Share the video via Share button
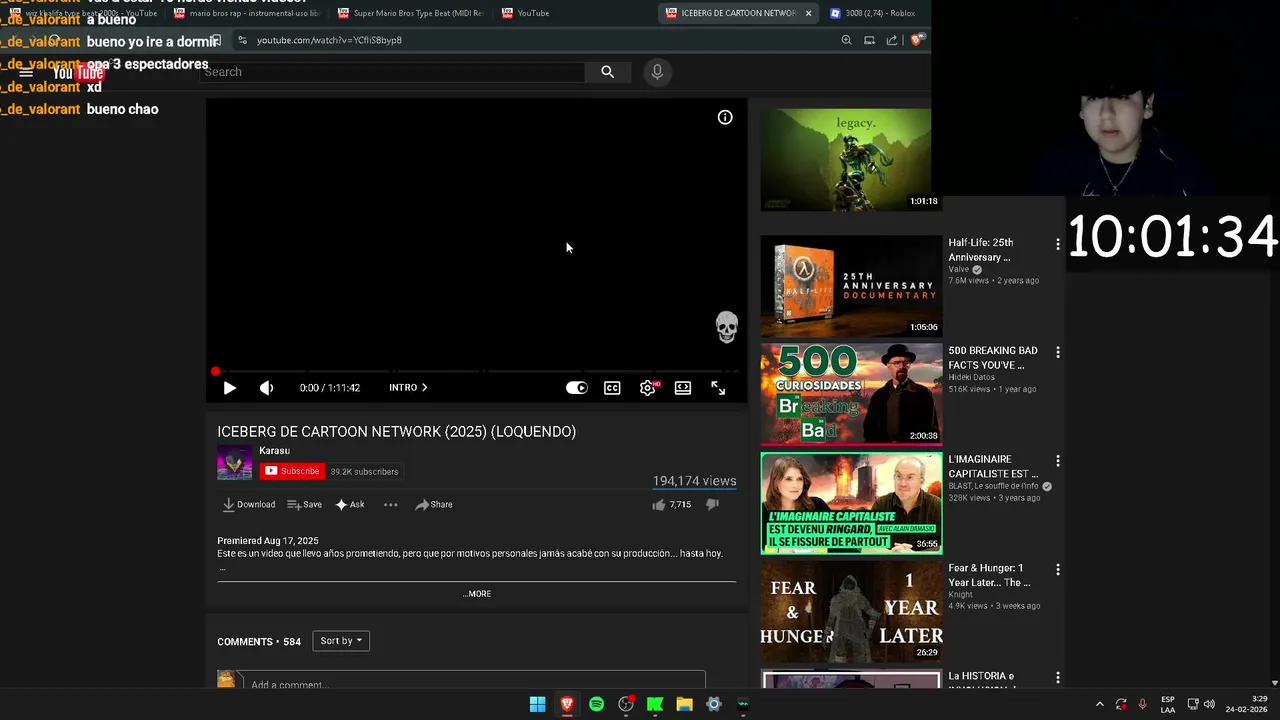Screen dimensions: 1280x720 [x=434, y=505]
